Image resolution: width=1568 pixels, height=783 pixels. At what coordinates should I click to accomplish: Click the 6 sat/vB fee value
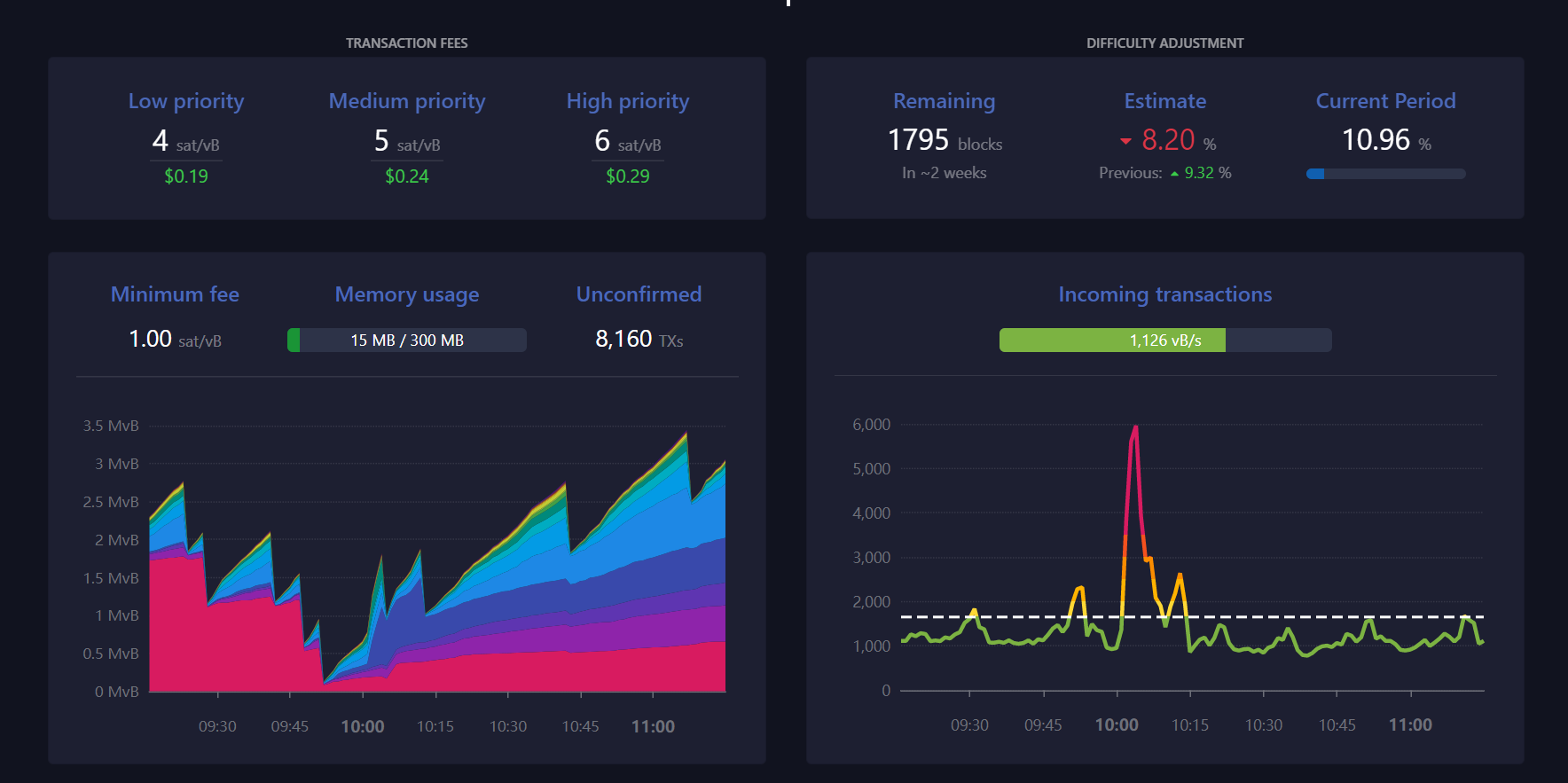click(628, 141)
